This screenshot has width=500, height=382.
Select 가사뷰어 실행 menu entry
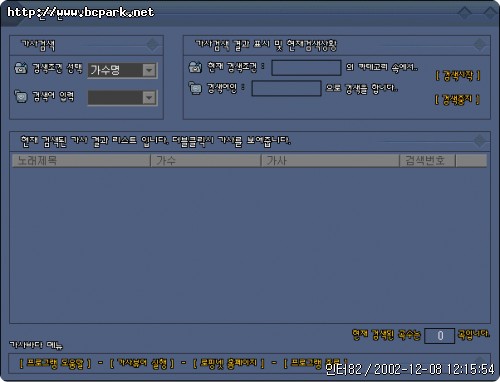tap(142, 363)
